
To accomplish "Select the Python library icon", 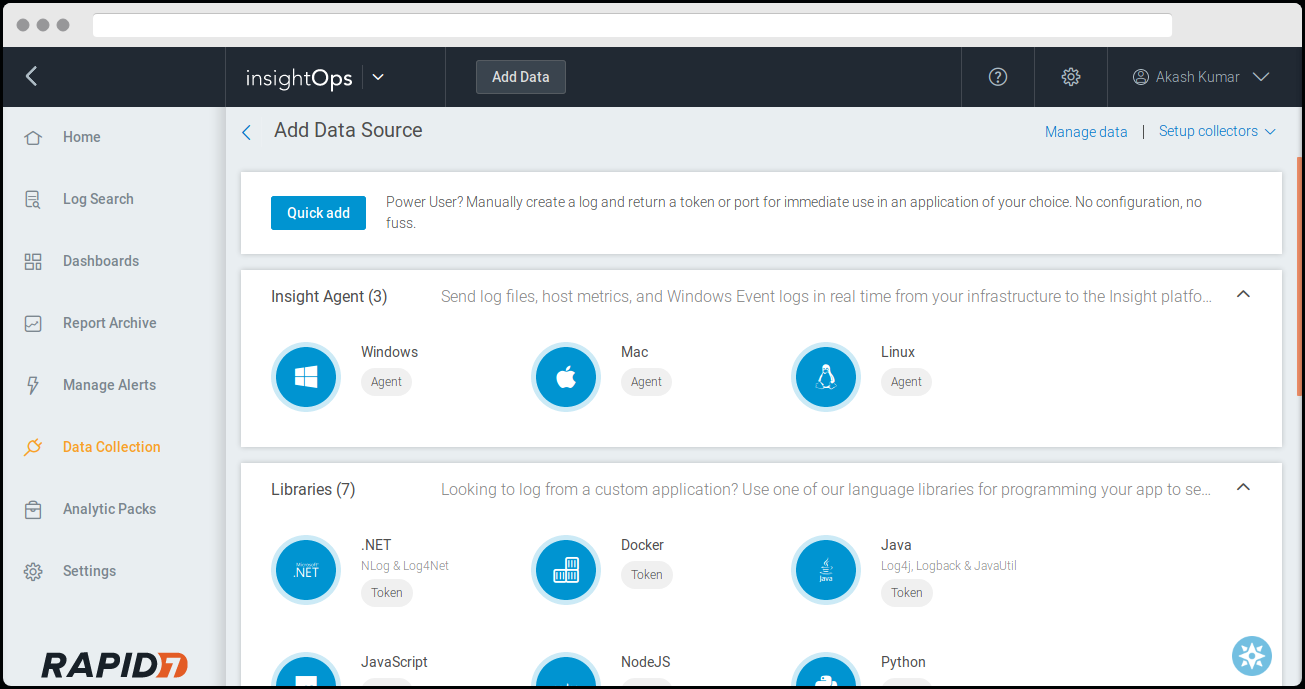I will click(826, 671).
